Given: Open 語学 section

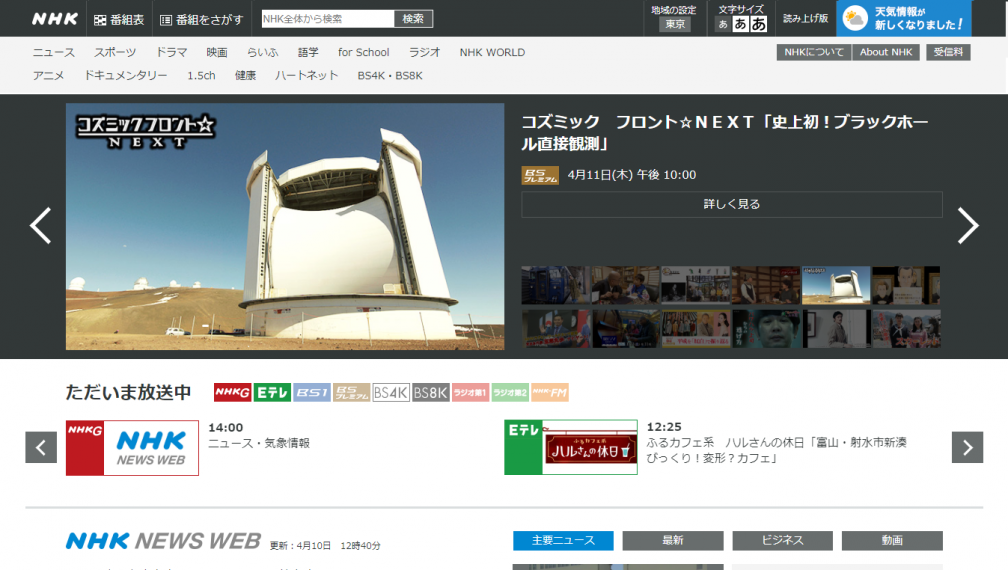Looking at the screenshot, I should [x=308, y=53].
